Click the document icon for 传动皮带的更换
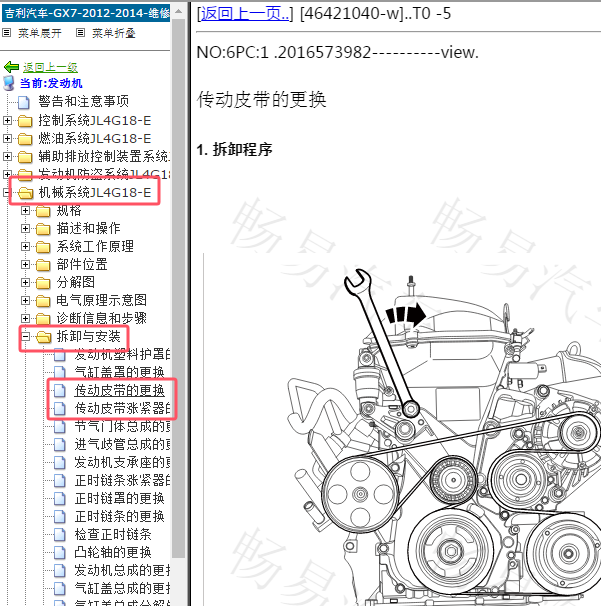Viewport: 601px width, 606px height. pyautogui.click(x=60, y=390)
